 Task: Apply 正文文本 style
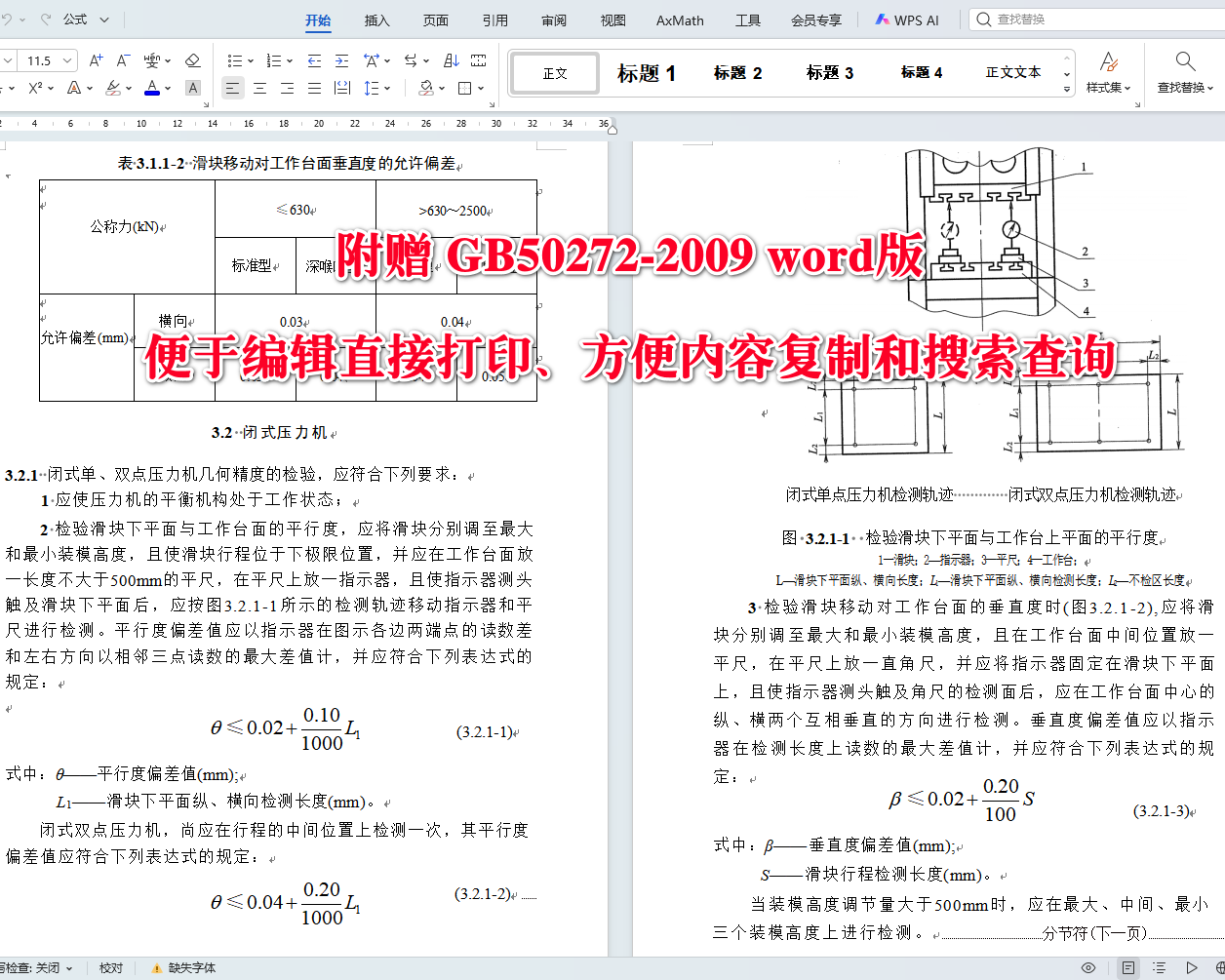click(1013, 73)
